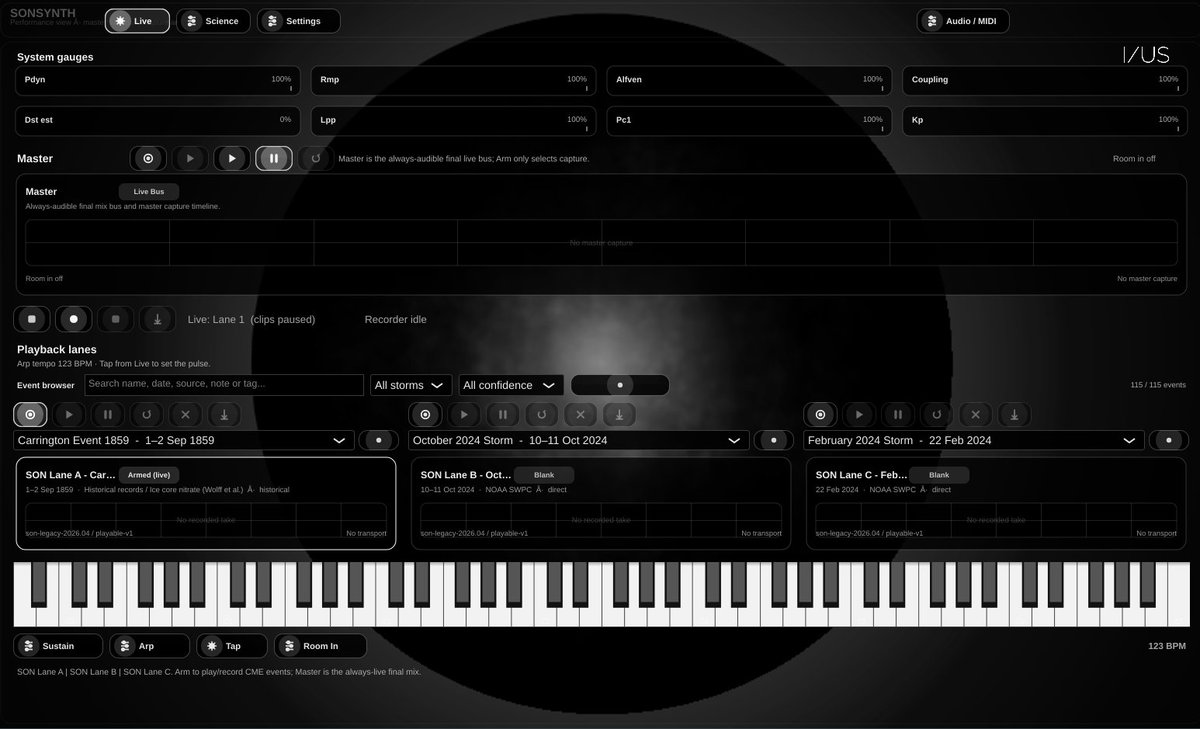1200x729 pixels.
Task: Click the Master capture timeline area
Action: [601, 243]
